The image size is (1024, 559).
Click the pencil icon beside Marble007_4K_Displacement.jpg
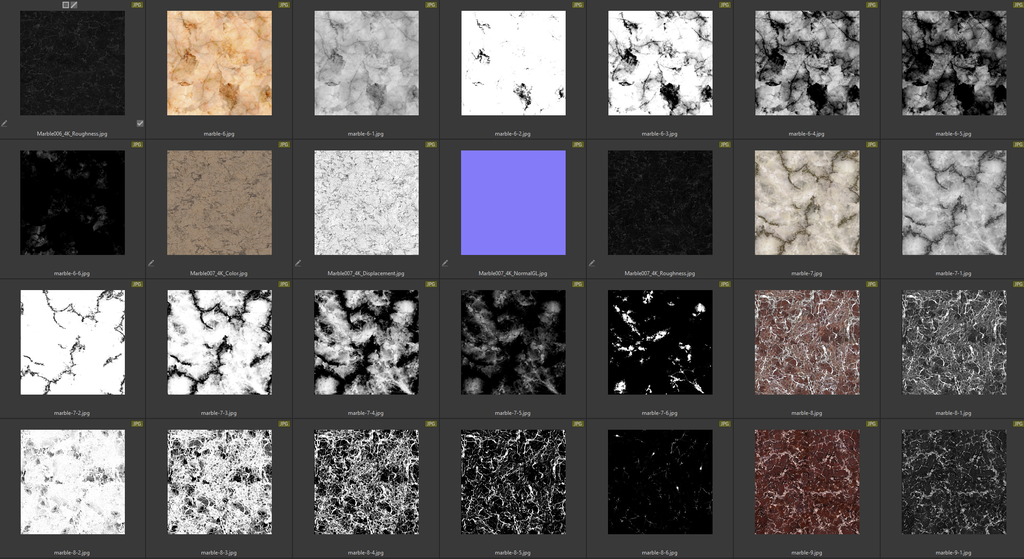click(x=298, y=263)
